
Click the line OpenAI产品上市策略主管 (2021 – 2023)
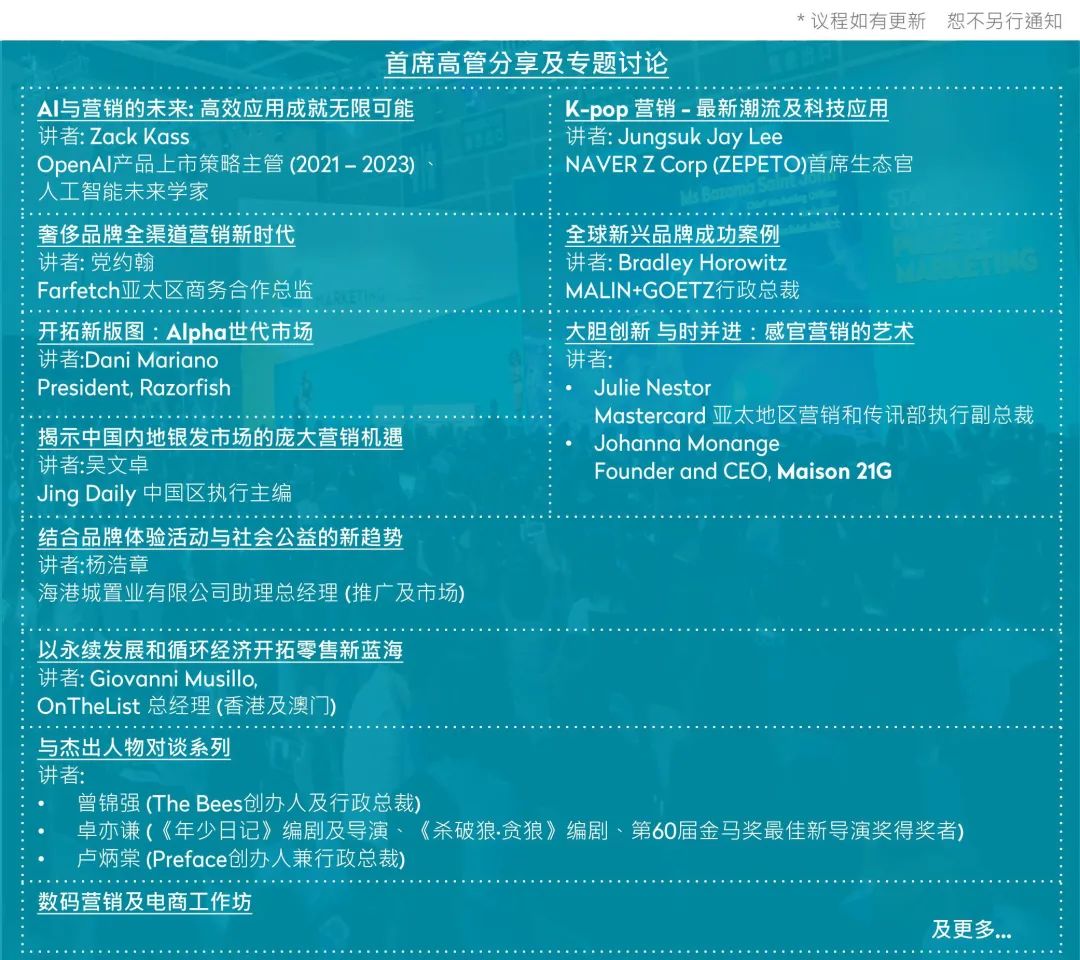click(227, 164)
